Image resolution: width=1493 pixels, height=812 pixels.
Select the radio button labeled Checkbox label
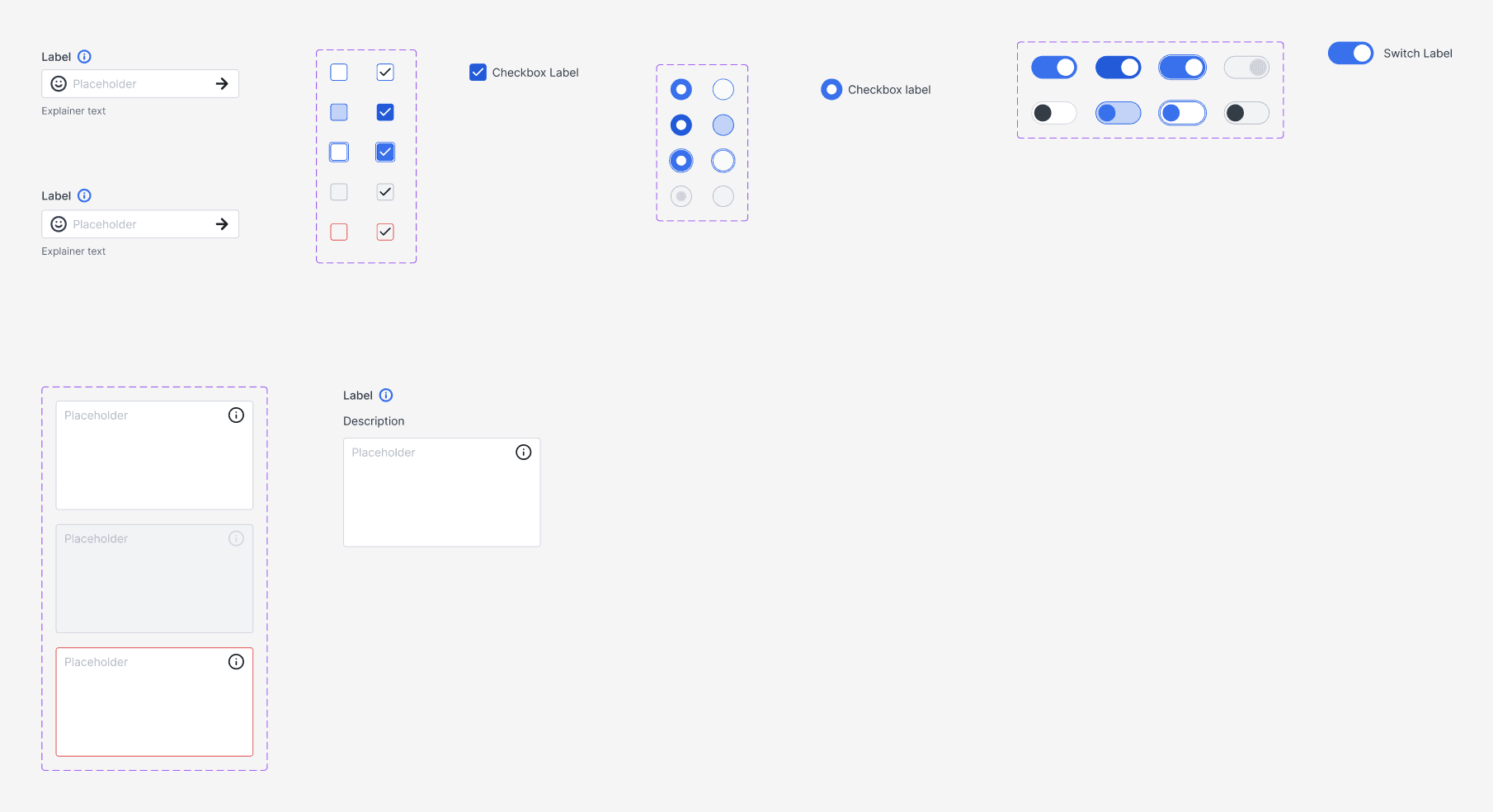click(x=831, y=90)
